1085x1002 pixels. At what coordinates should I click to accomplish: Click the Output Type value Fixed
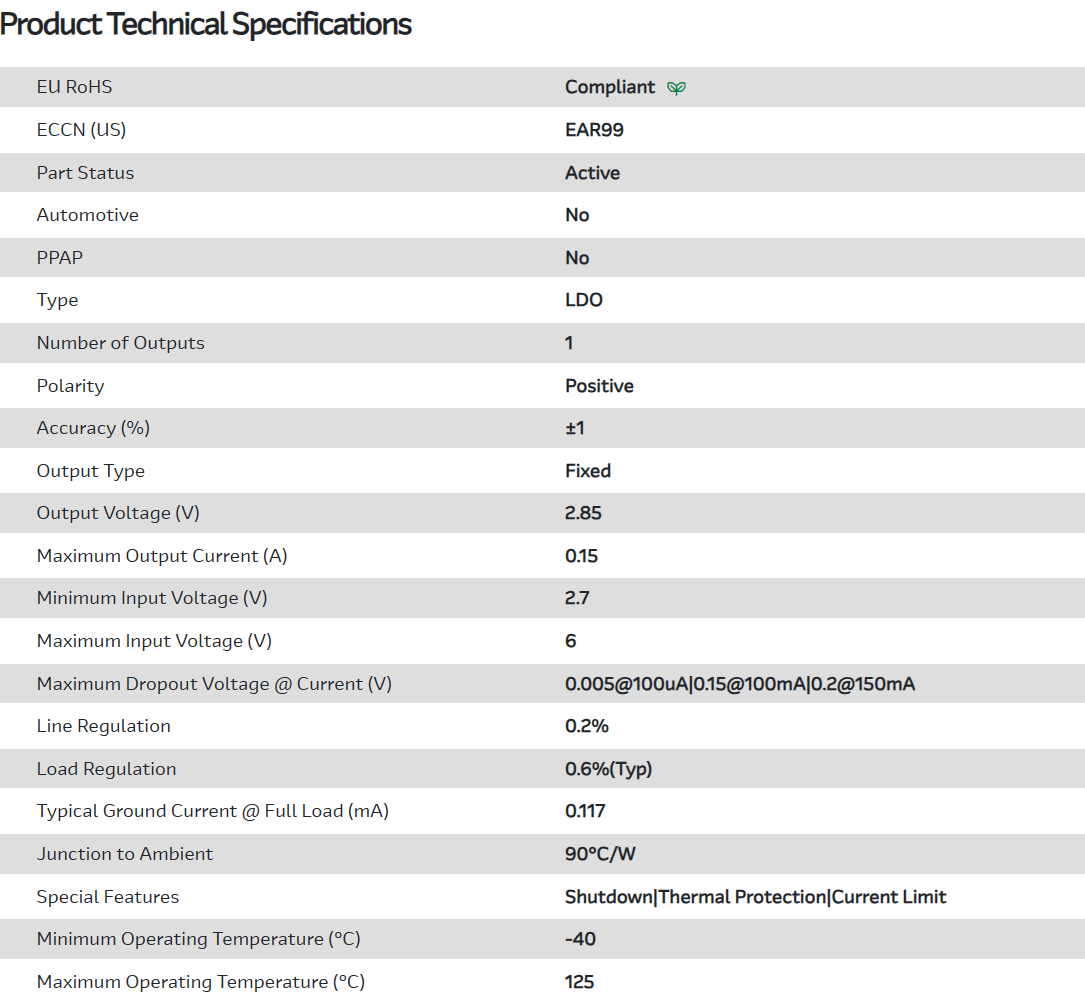tap(588, 471)
